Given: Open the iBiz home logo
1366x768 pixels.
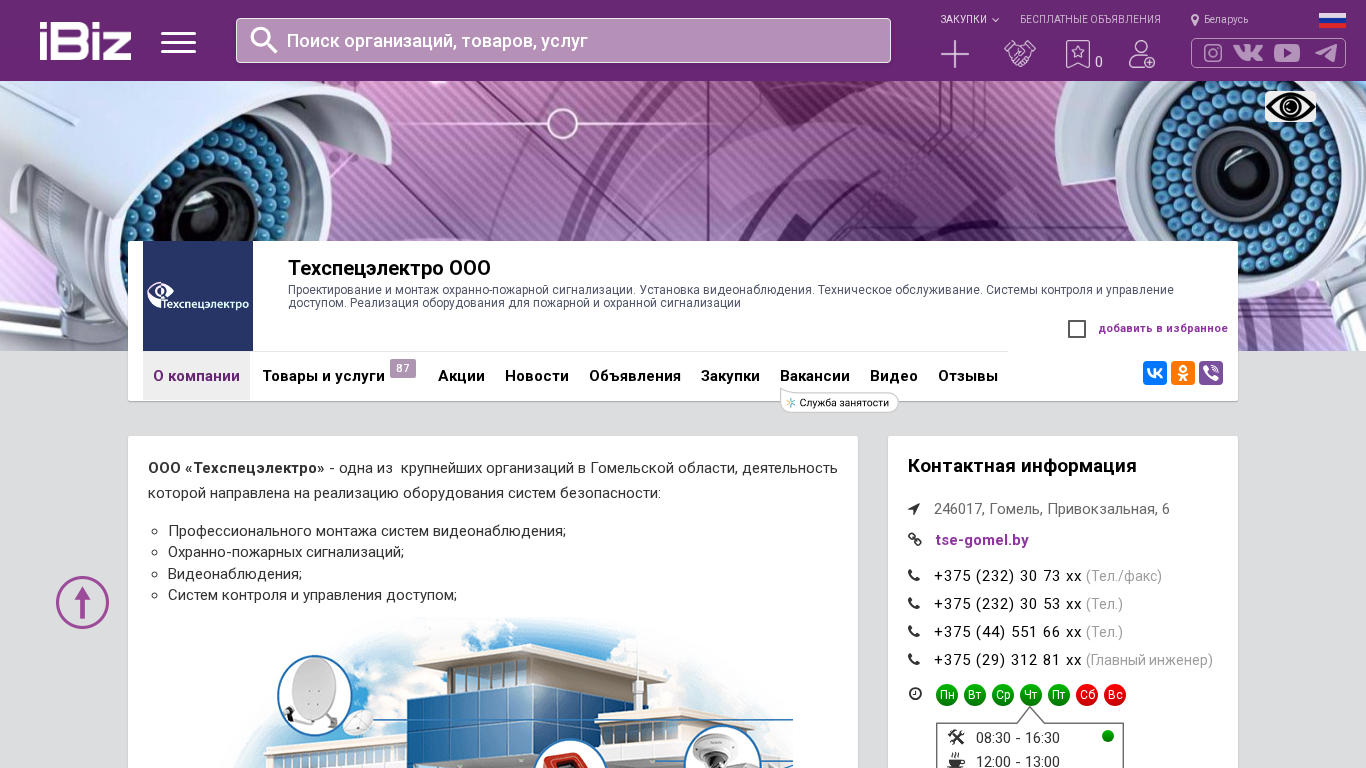Looking at the screenshot, I should coord(85,41).
